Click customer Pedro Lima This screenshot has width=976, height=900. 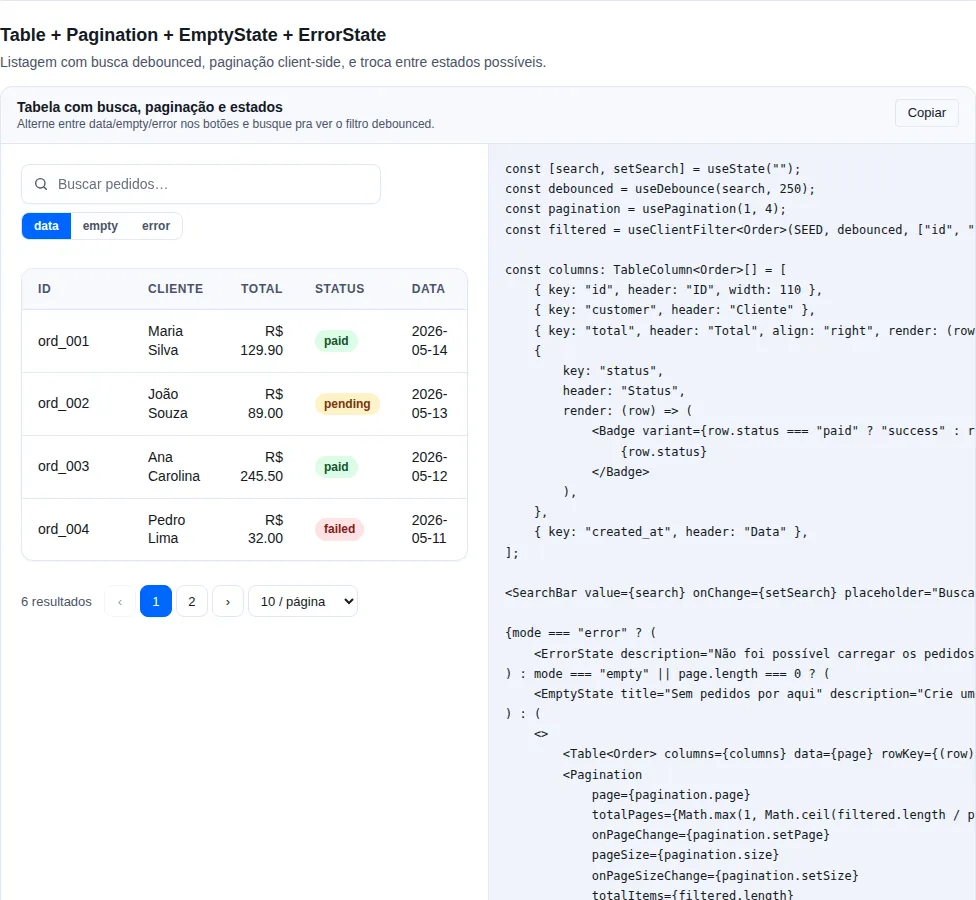tap(167, 529)
